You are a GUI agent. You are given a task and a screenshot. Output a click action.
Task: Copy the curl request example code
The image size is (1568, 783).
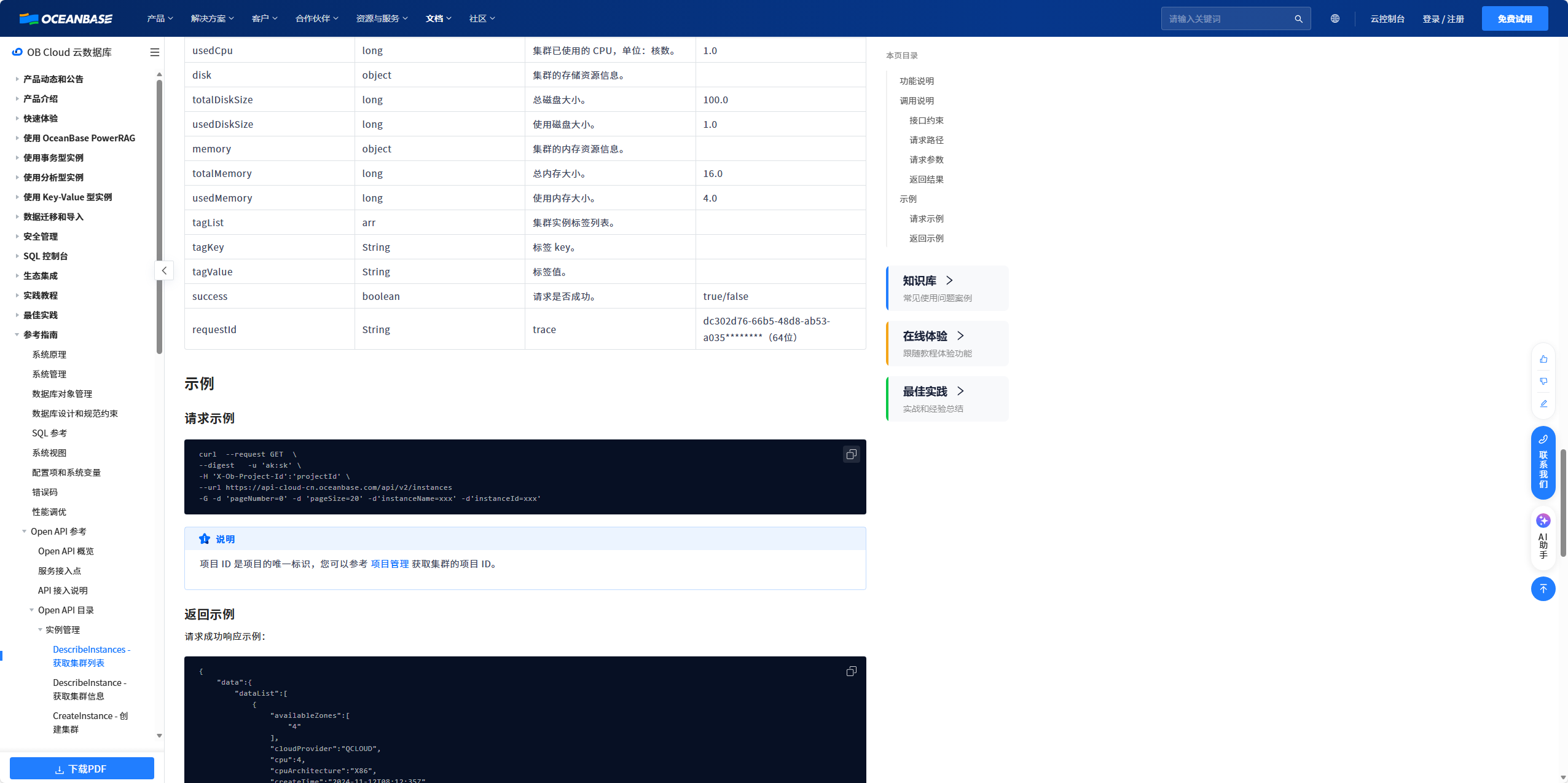pos(851,454)
